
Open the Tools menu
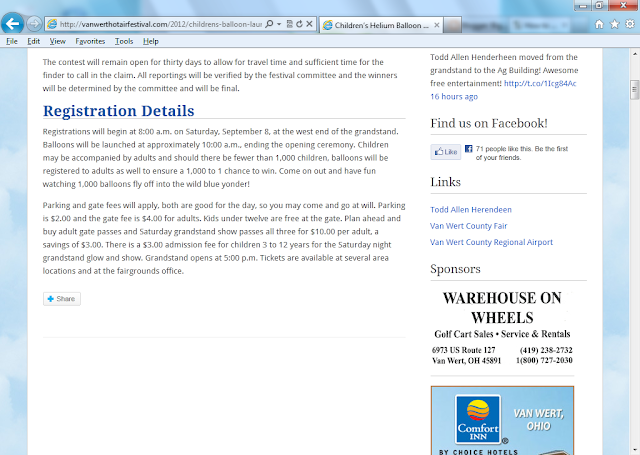coord(124,41)
